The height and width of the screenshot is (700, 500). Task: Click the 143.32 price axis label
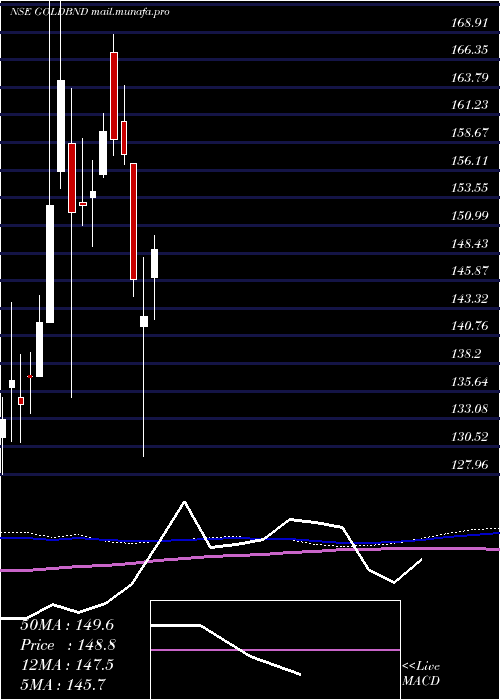coord(469,299)
